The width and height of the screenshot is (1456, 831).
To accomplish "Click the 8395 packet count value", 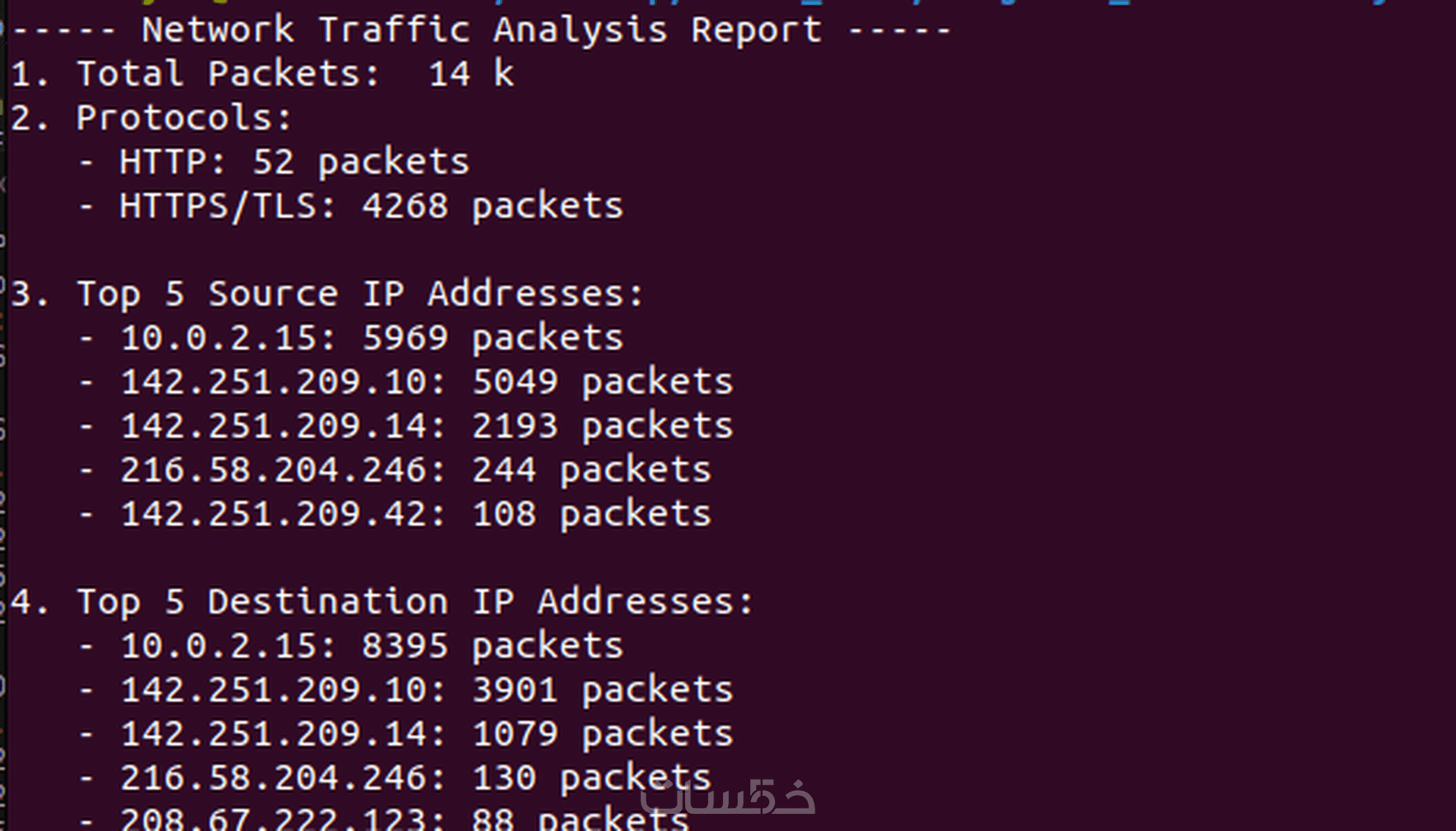I will tap(405, 647).
